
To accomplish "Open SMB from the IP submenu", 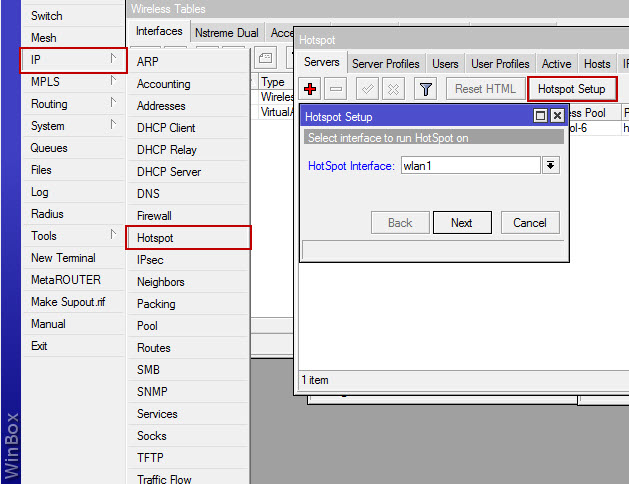I will tap(188, 370).
